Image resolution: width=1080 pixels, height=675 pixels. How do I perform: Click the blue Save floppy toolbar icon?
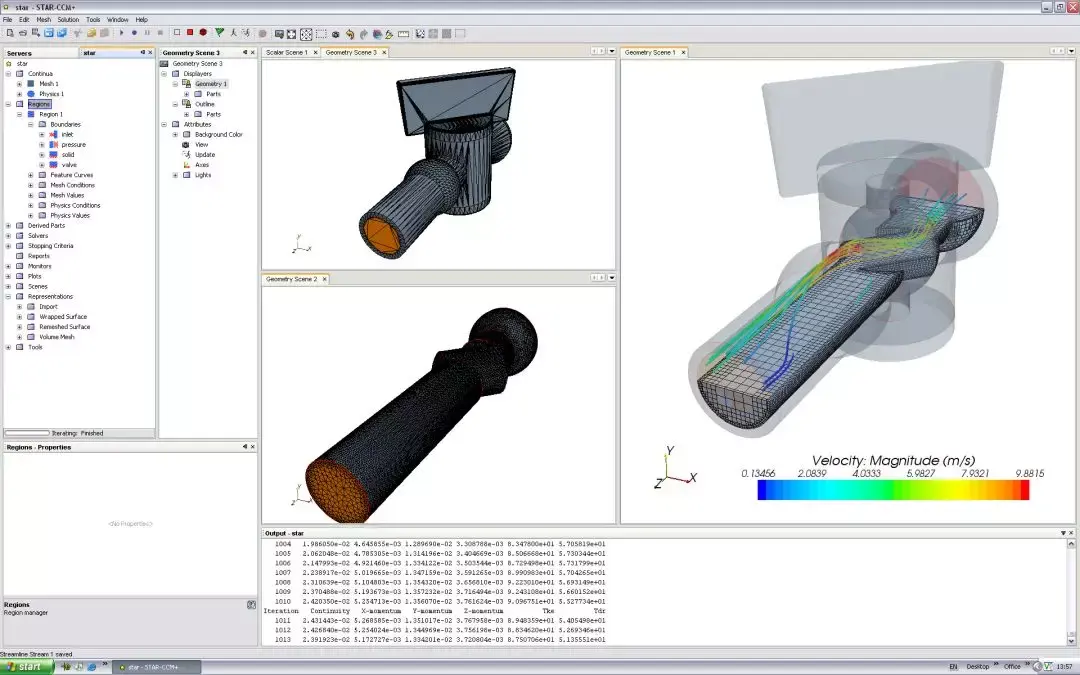coord(48,32)
